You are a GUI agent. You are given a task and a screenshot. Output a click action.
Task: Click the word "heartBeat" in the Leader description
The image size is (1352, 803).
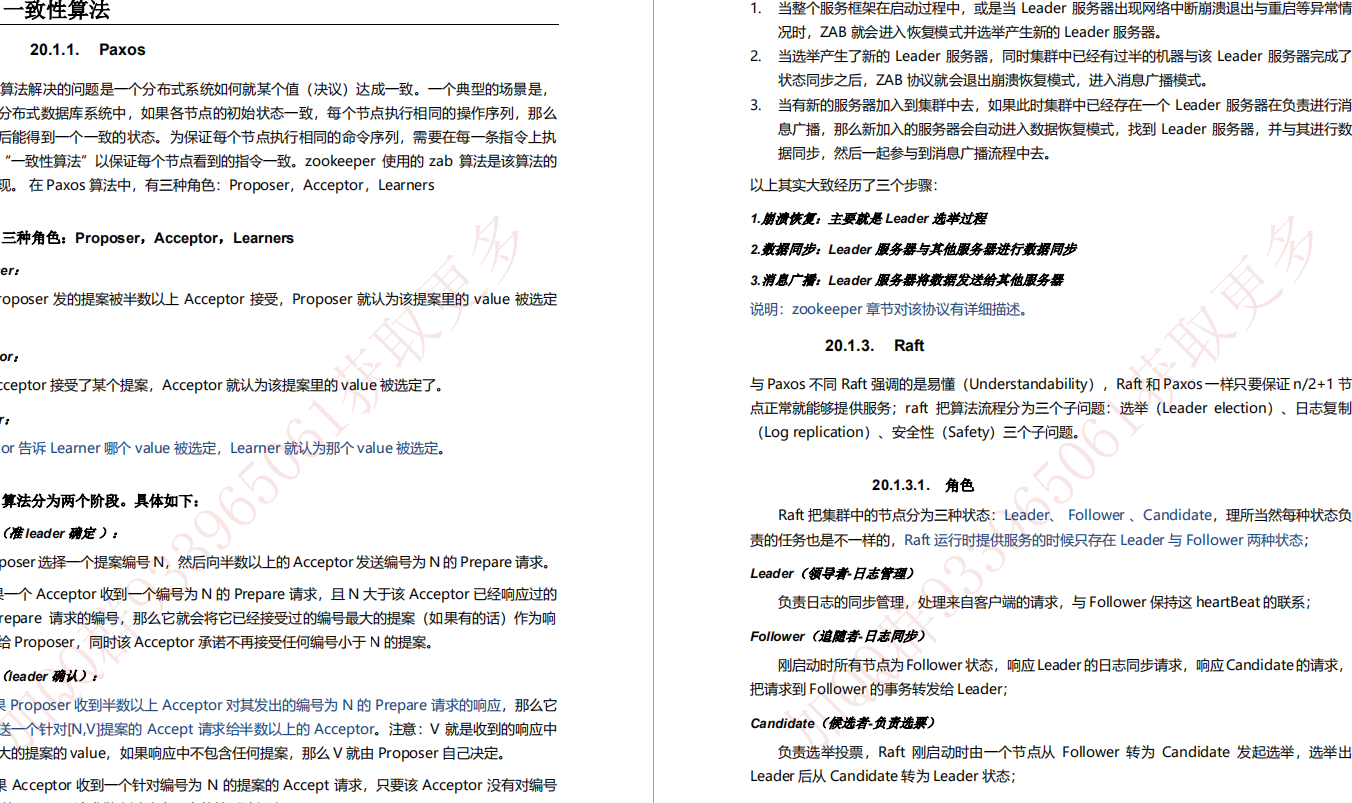point(1228,602)
